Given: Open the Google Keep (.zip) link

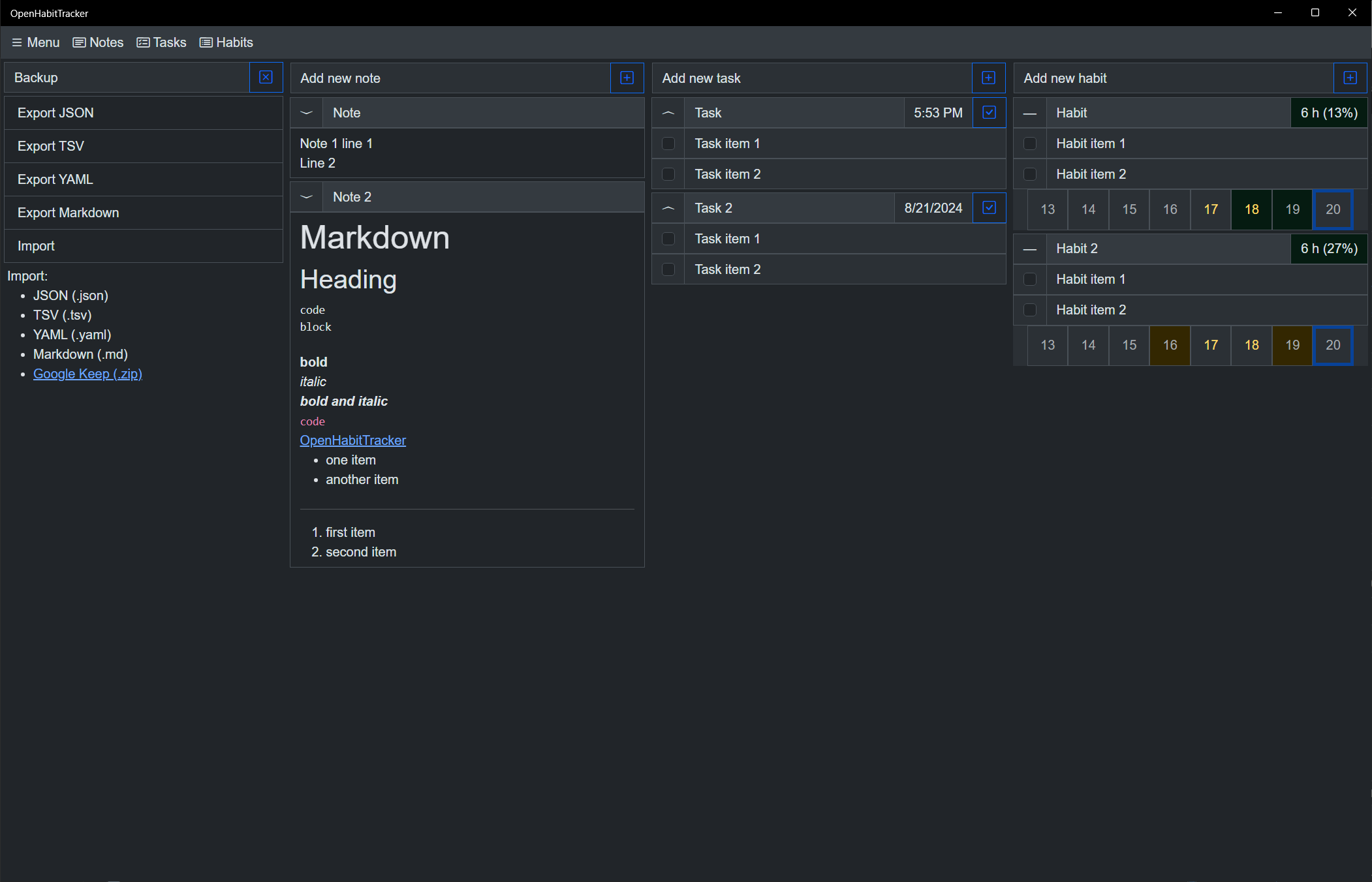Looking at the screenshot, I should click(87, 374).
